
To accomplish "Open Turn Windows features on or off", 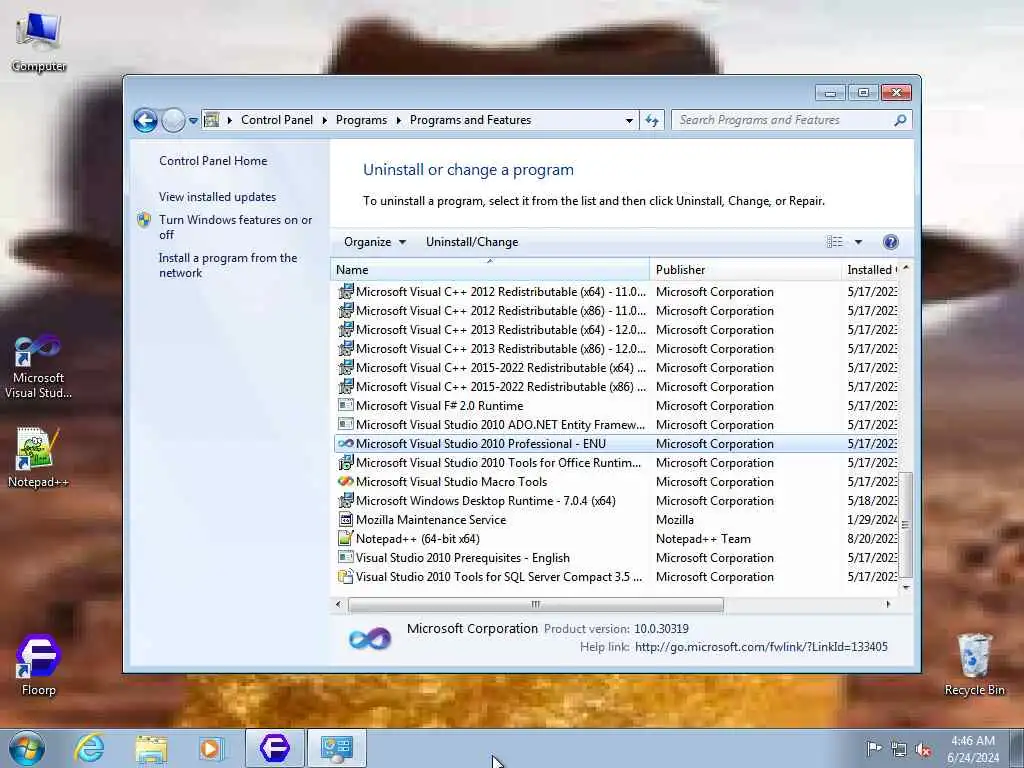I will 236,227.
